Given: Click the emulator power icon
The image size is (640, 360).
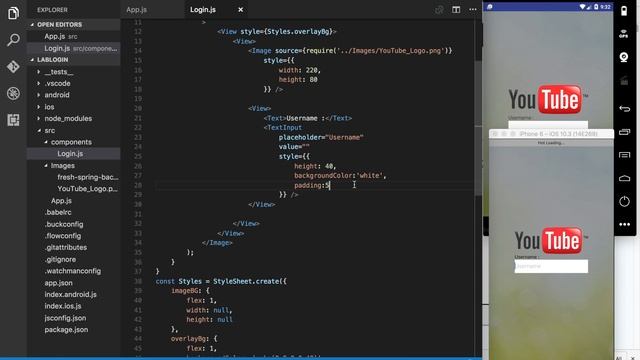Looking at the screenshot, I should tap(624, 11).
